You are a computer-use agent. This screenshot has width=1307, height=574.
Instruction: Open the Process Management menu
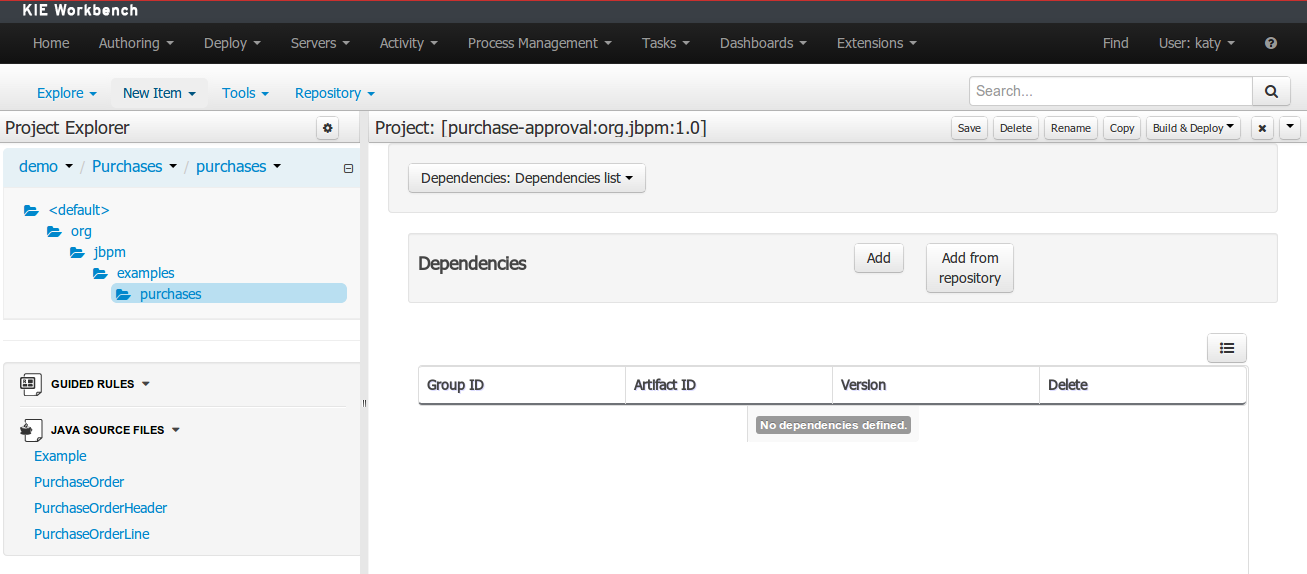[539, 43]
